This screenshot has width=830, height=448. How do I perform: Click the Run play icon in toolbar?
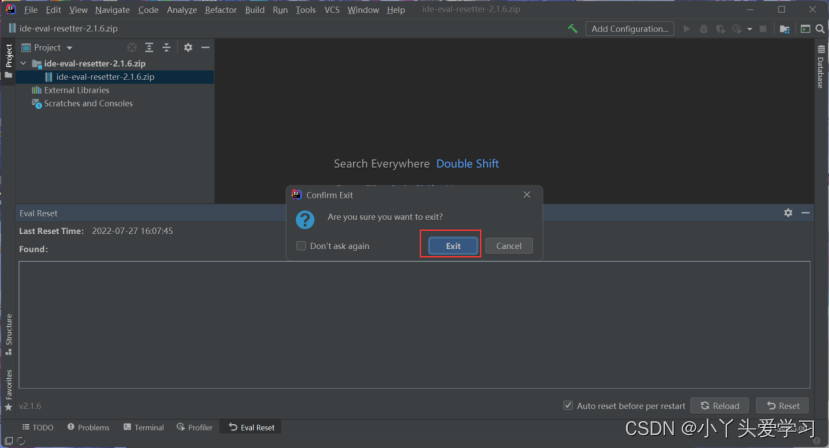click(x=687, y=29)
